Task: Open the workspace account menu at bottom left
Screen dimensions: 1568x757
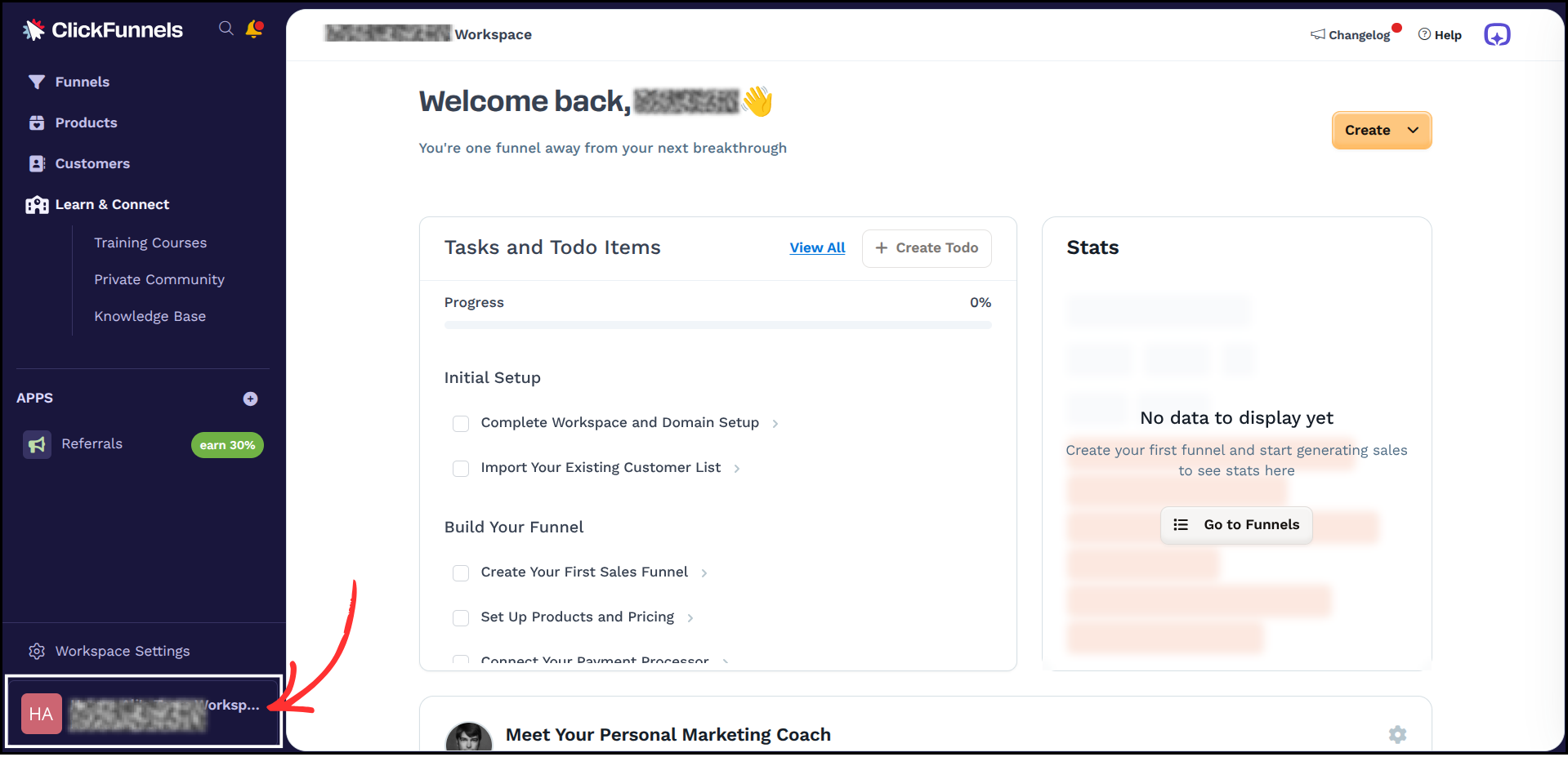Action: point(142,711)
